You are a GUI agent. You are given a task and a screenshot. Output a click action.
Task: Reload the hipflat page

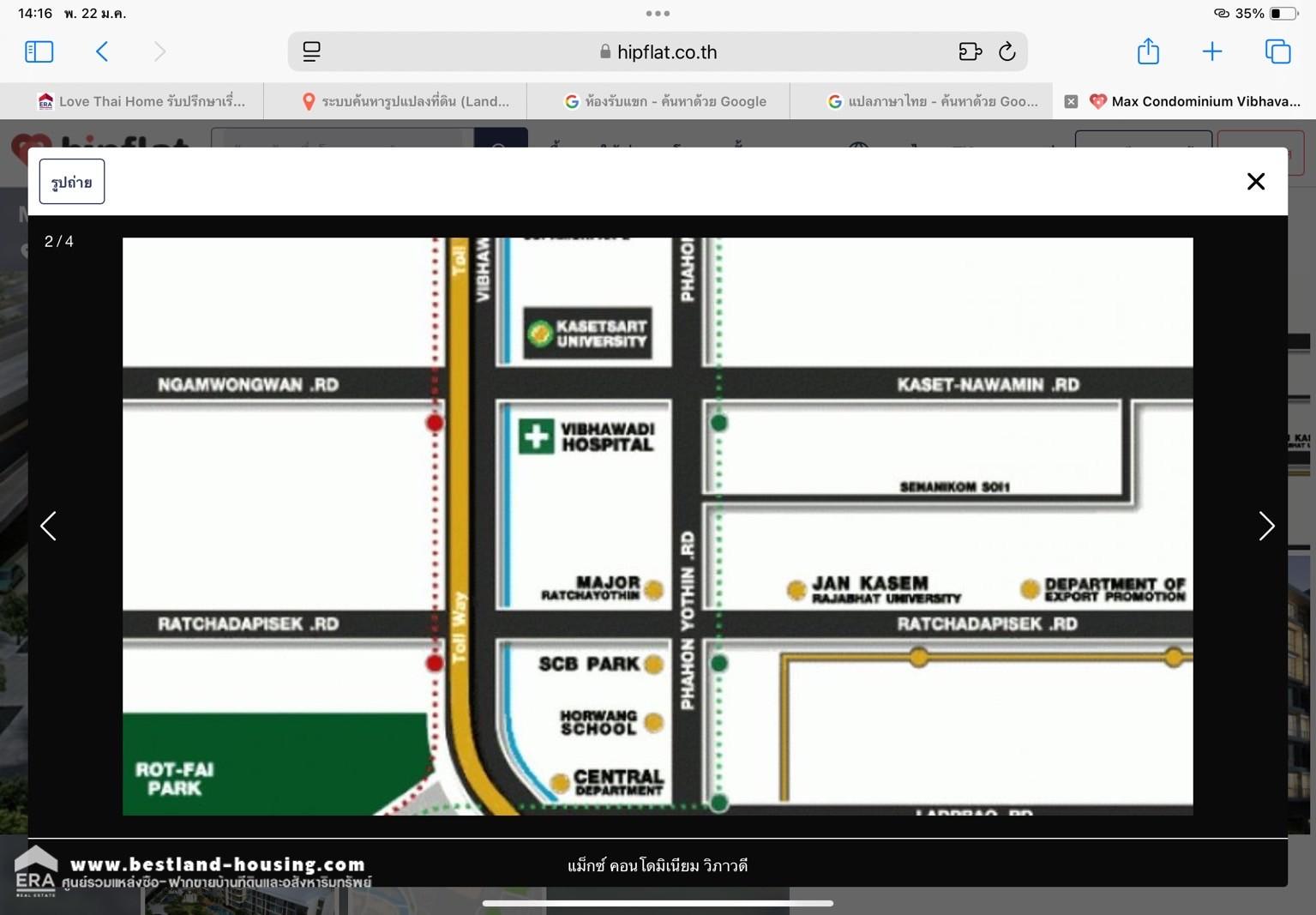coord(1007,51)
